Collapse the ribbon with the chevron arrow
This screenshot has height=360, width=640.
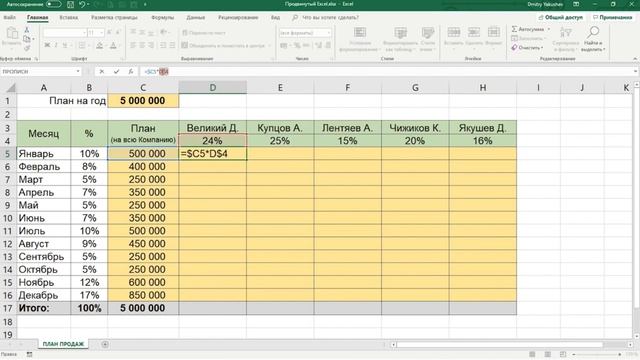click(635, 59)
